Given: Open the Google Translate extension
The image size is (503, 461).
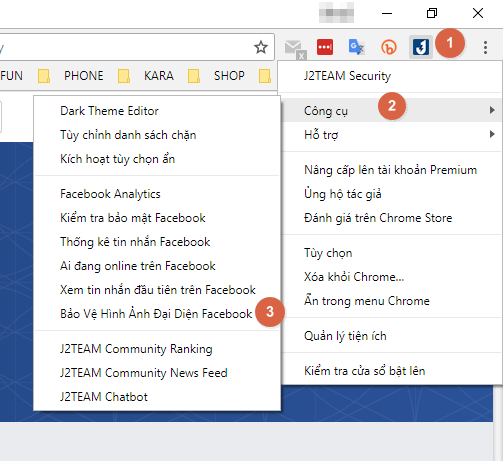Looking at the screenshot, I should 356,47.
